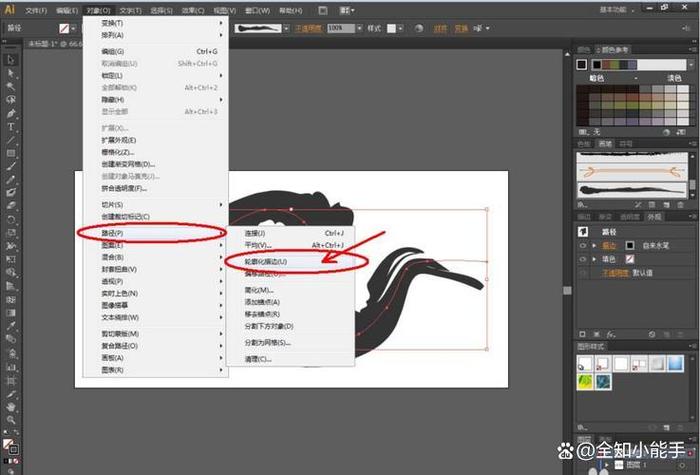Viewport: 700px width, 475px height.
Task: Open the harmony rules dropdown in Color Guide
Action: [691, 65]
